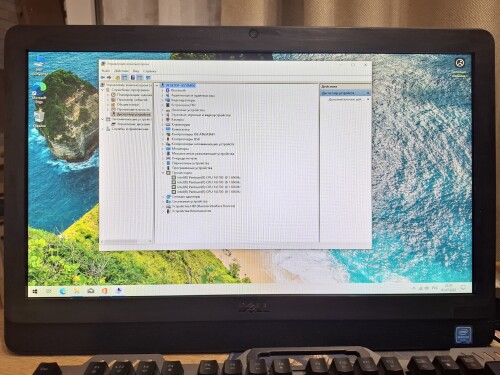Viewport: 500px width, 375px height.
Task: Select the first Intel Pentium CPU entry
Action: [x=206, y=178]
